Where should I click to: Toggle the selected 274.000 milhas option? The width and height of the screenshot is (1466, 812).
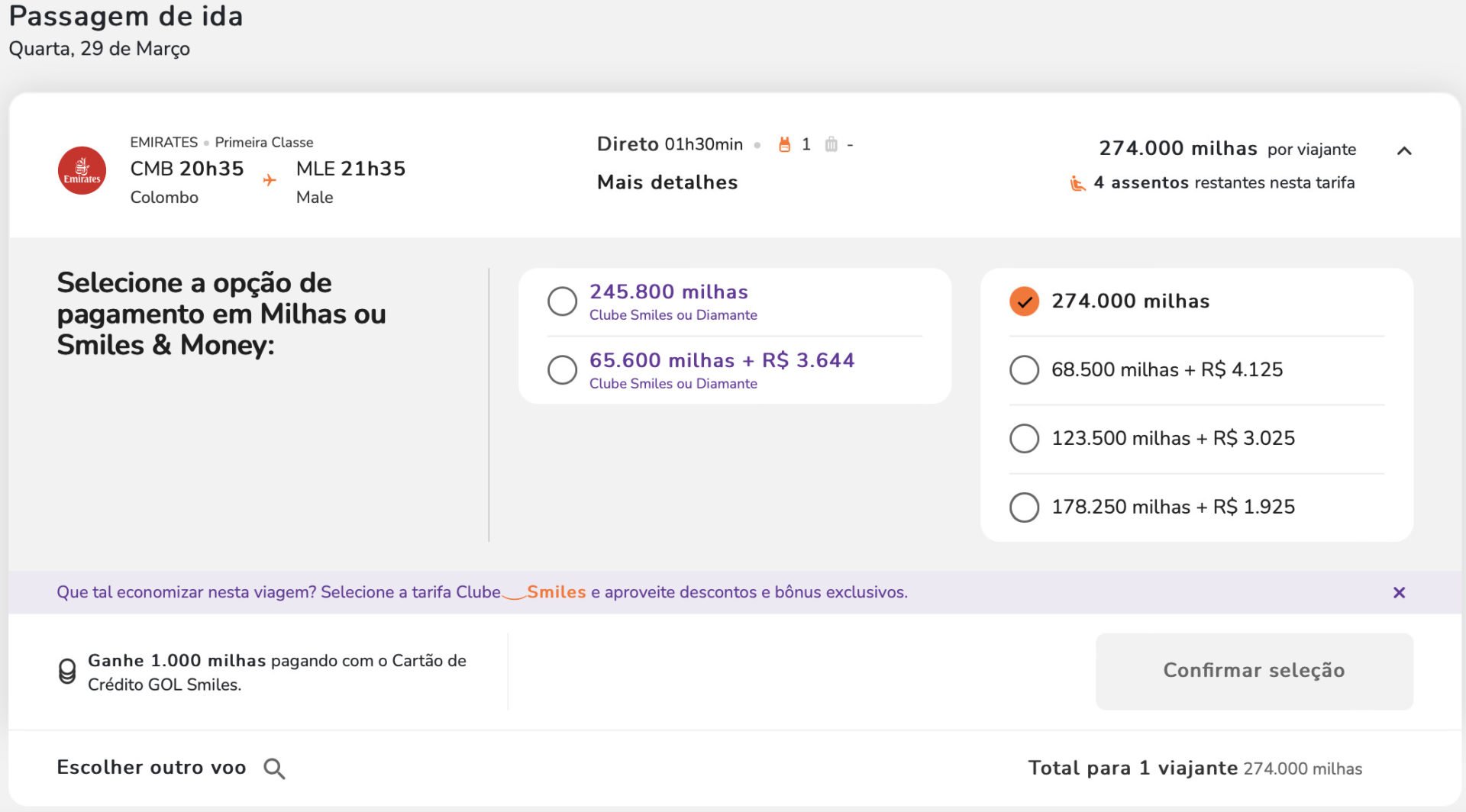(x=1024, y=301)
